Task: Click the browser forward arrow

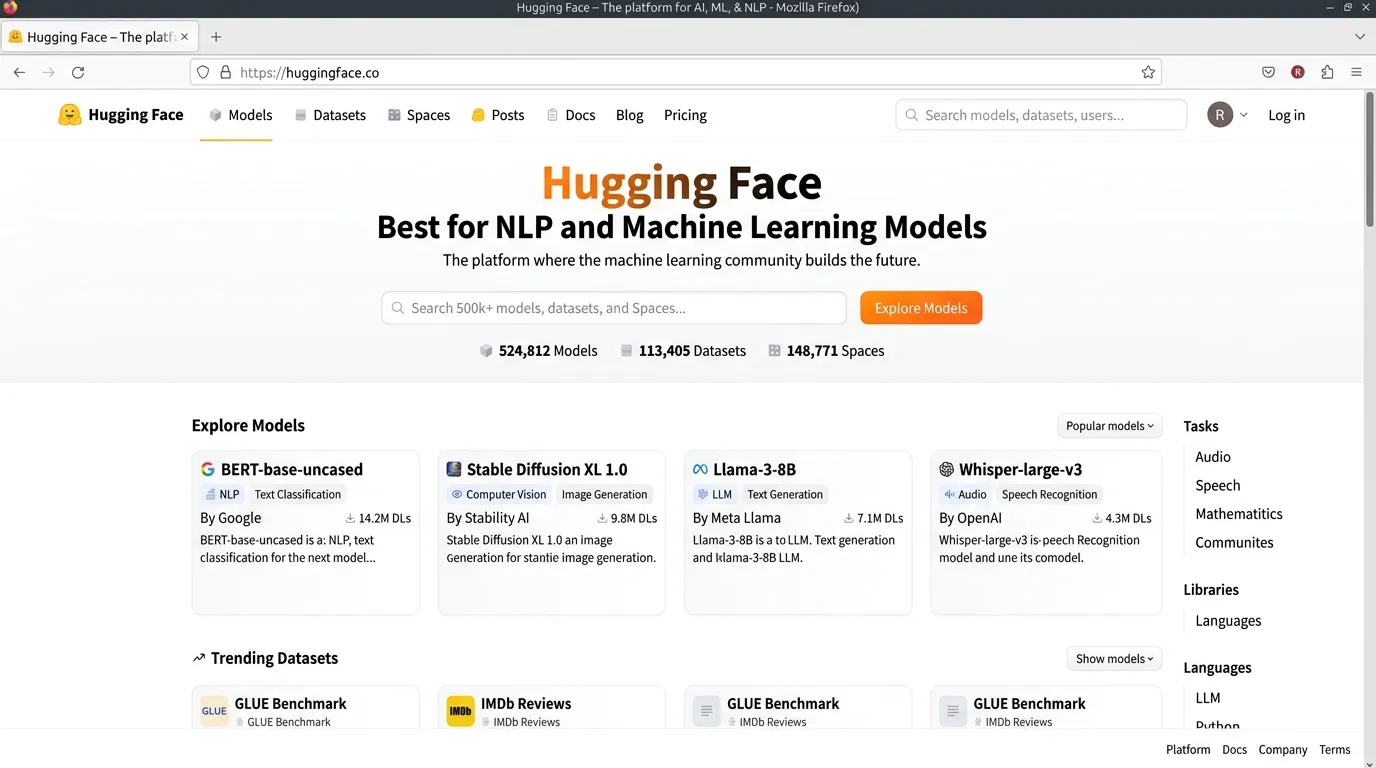Action: click(x=48, y=72)
